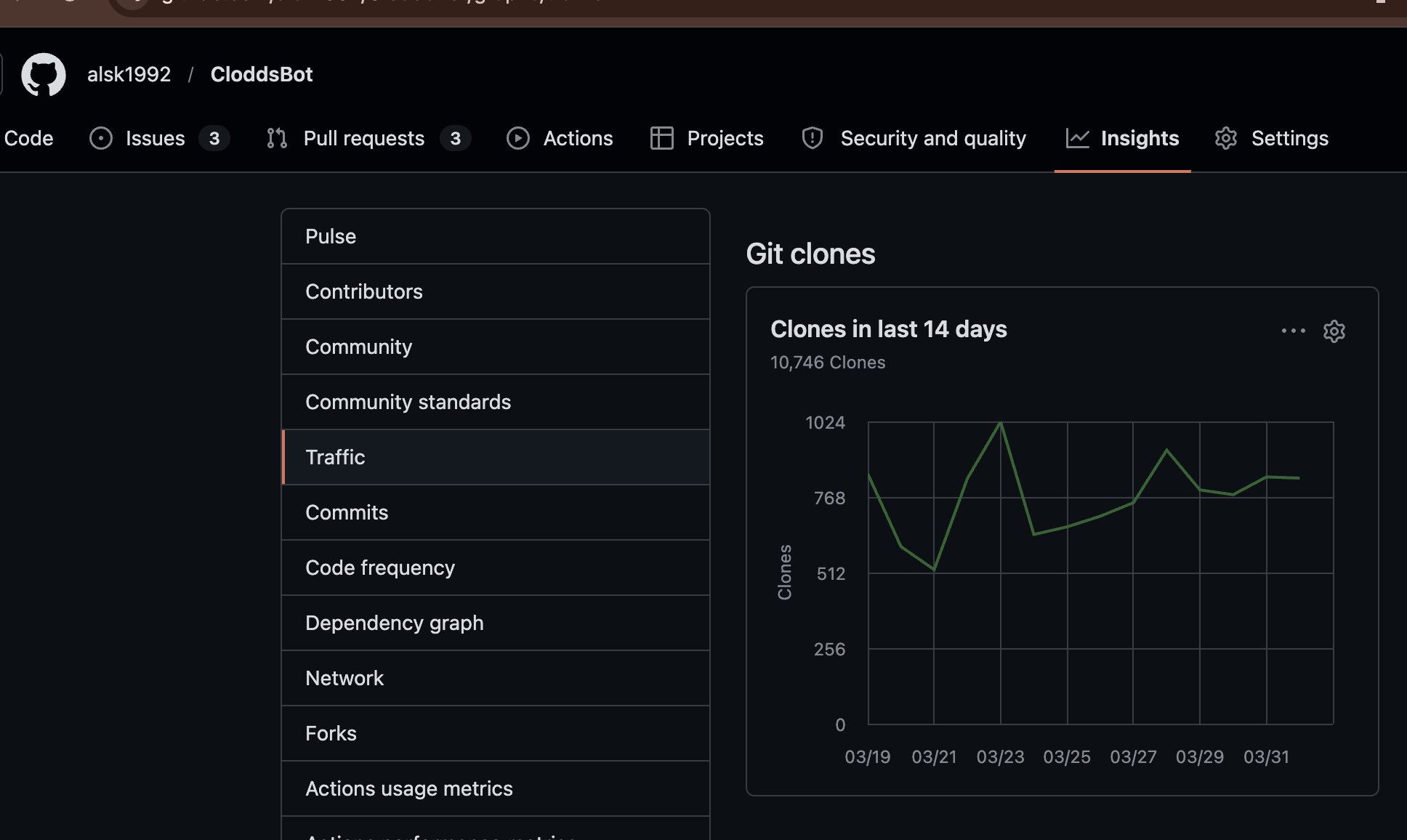Open the Contributors page
Image resolution: width=1407 pixels, height=840 pixels.
click(364, 291)
